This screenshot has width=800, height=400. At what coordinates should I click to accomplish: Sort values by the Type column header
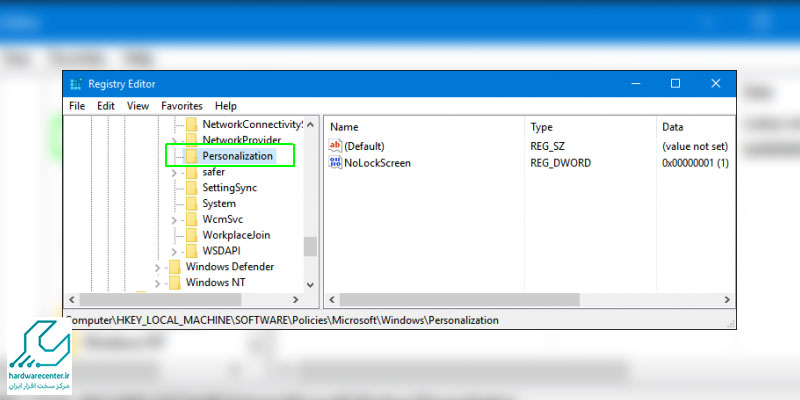click(541, 127)
